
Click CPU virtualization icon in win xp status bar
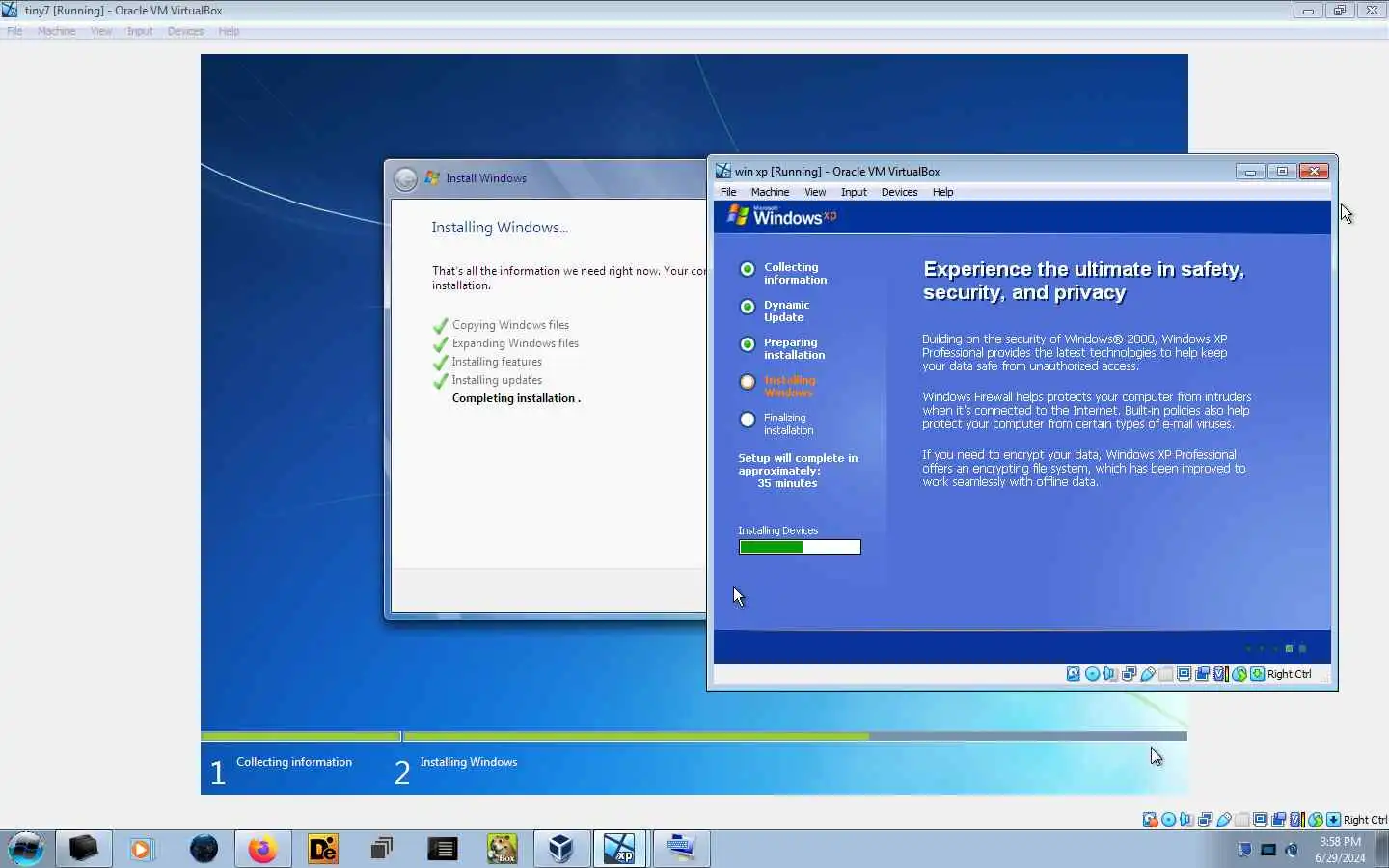1220,674
